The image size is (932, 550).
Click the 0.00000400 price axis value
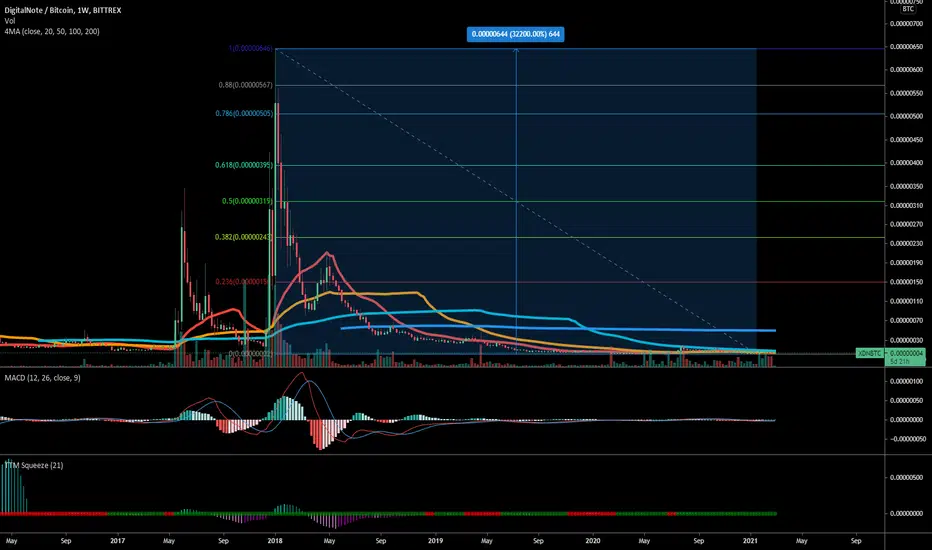pyautogui.click(x=906, y=163)
